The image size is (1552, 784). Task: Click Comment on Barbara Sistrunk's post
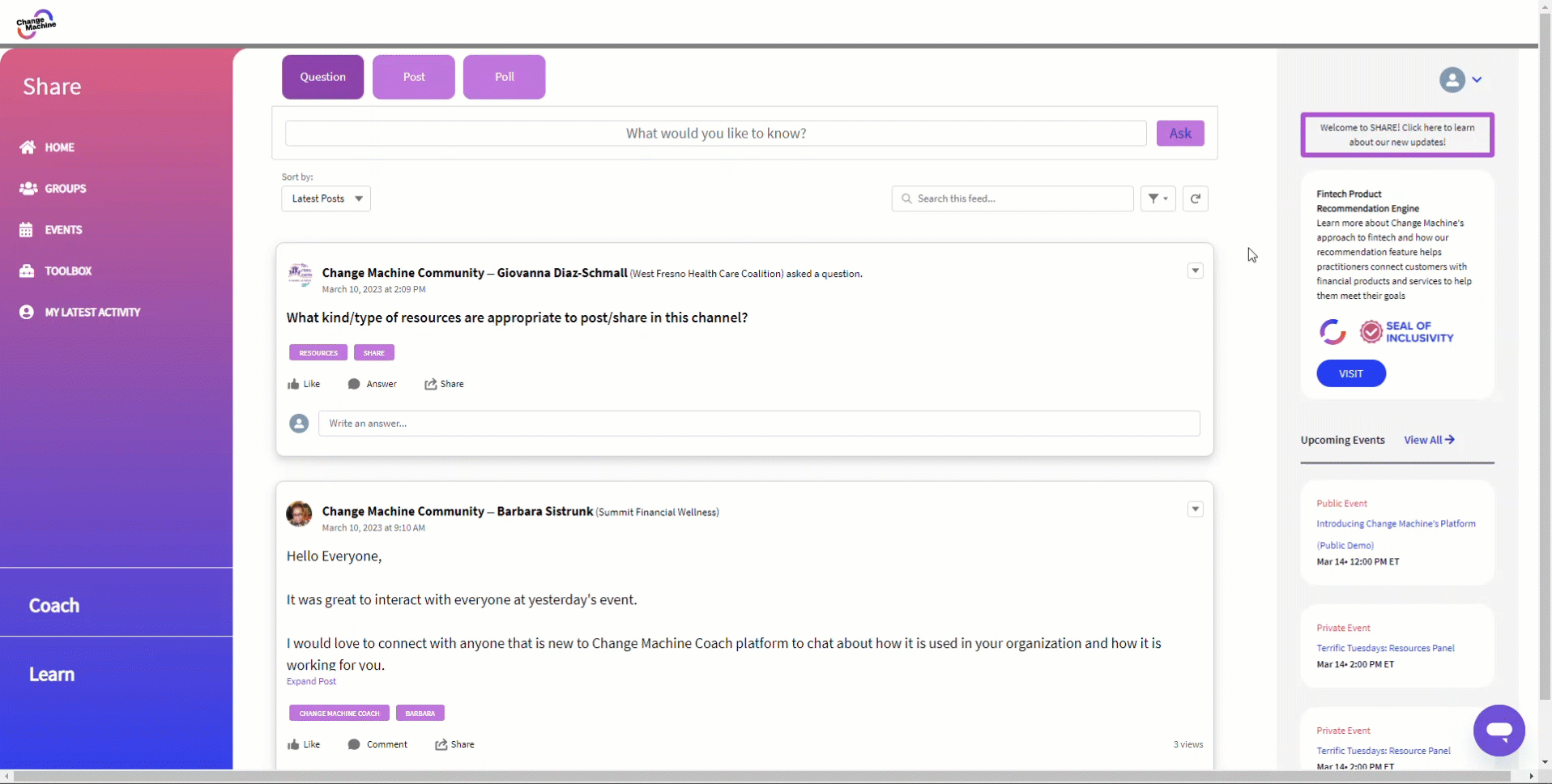[x=377, y=744]
